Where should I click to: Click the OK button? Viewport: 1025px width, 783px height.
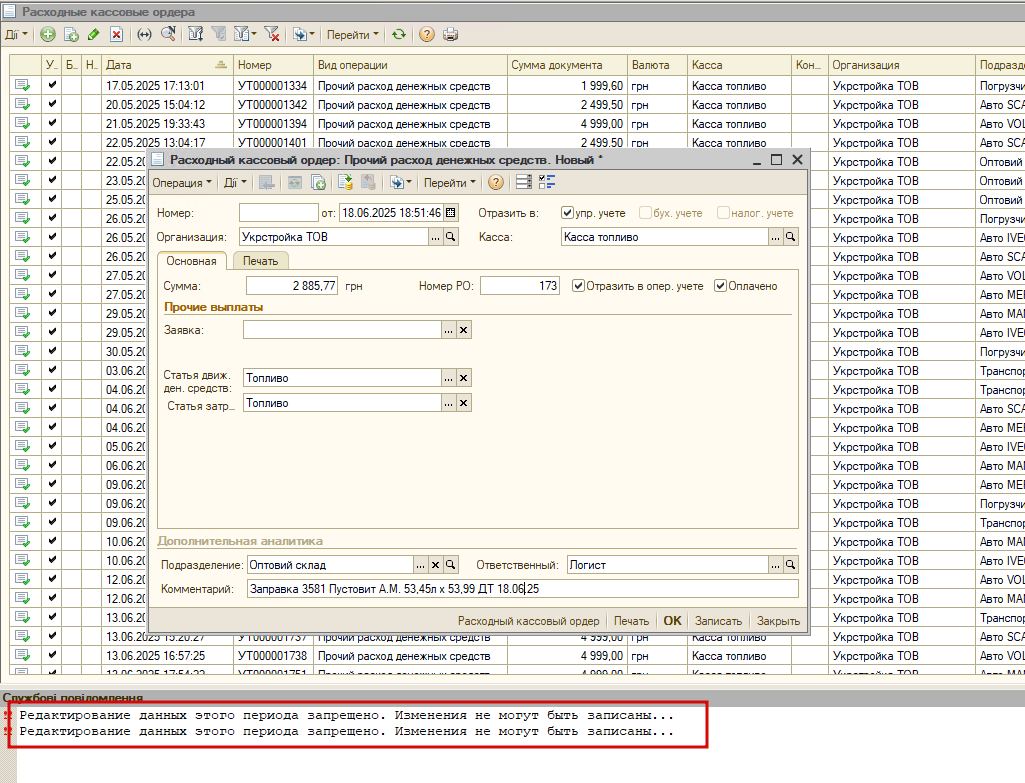pos(673,621)
